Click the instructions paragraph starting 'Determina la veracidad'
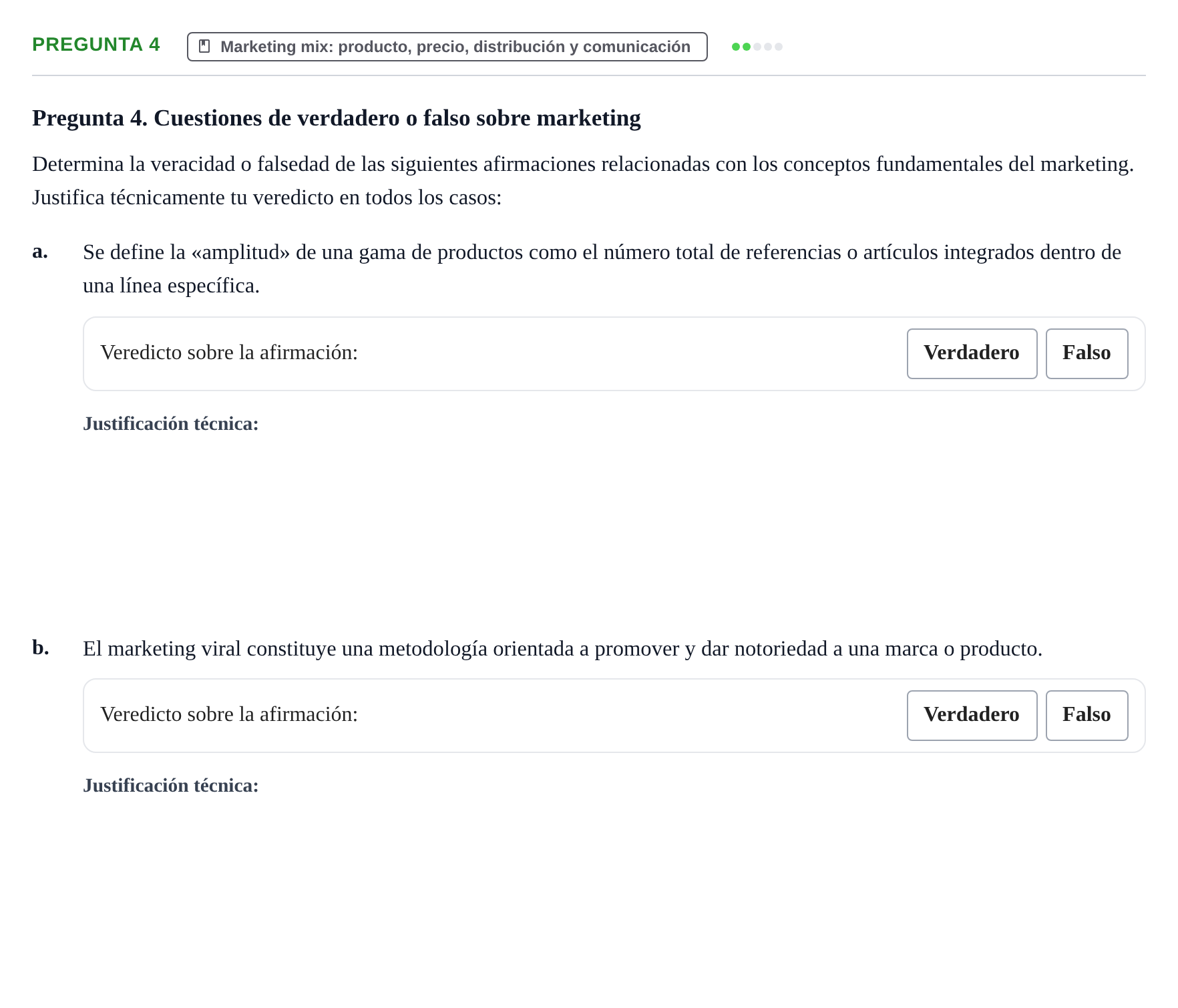 pos(583,181)
